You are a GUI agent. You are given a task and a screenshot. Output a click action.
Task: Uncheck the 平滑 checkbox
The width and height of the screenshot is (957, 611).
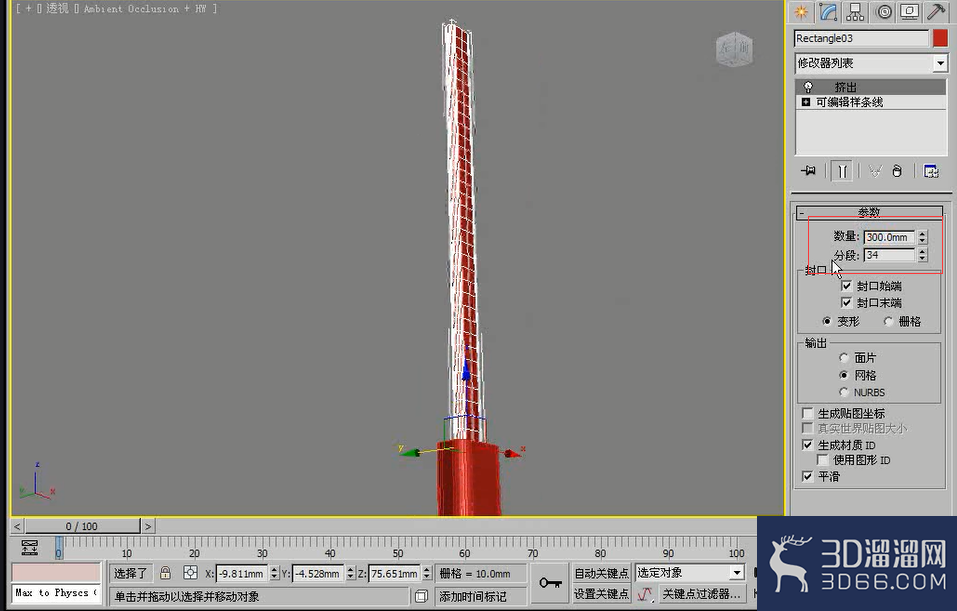(x=807, y=476)
